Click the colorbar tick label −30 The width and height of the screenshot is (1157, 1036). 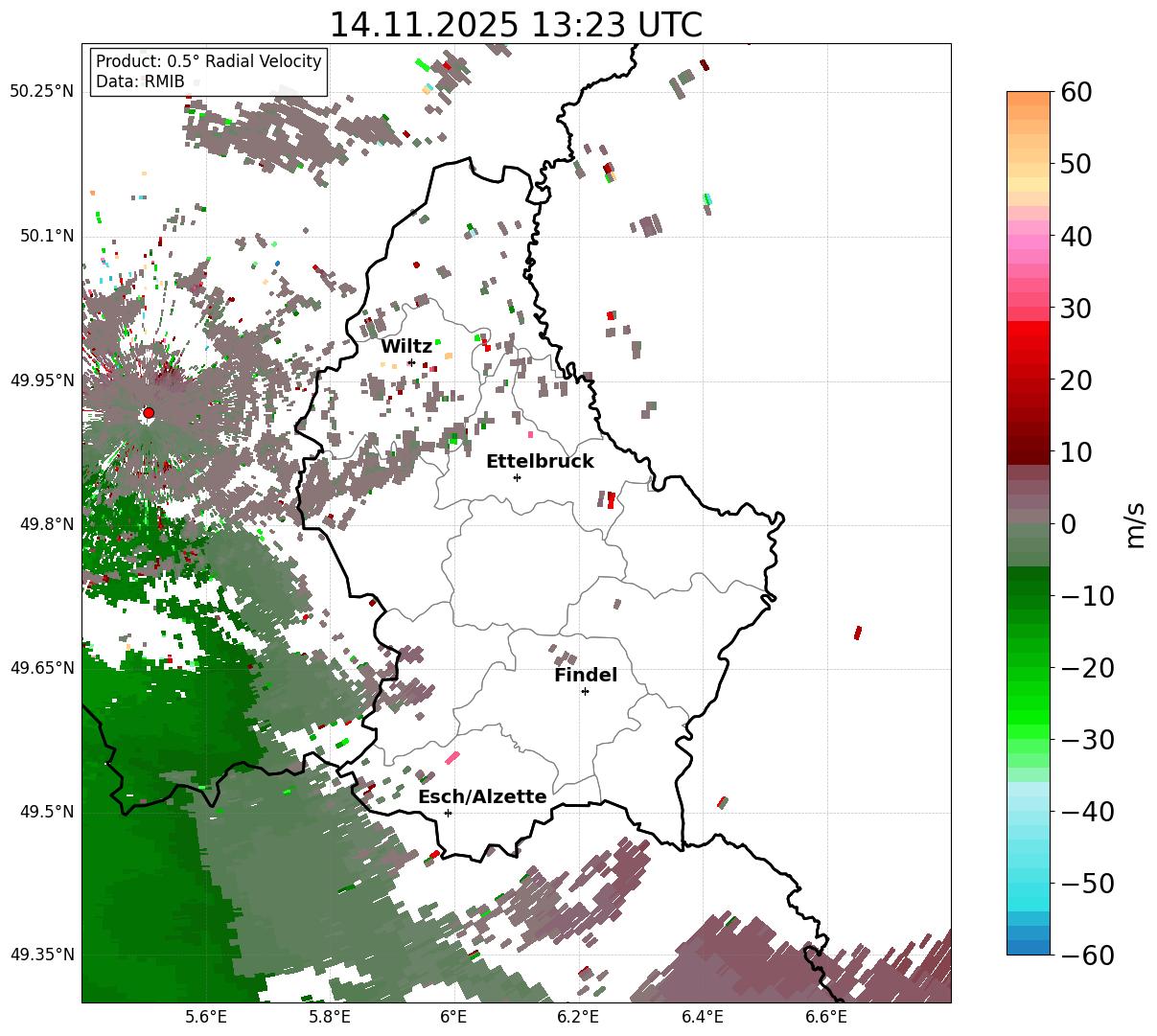(1087, 740)
